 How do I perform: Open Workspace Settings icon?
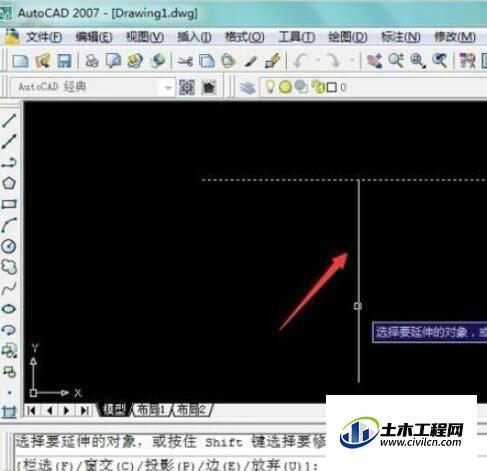coord(187,87)
